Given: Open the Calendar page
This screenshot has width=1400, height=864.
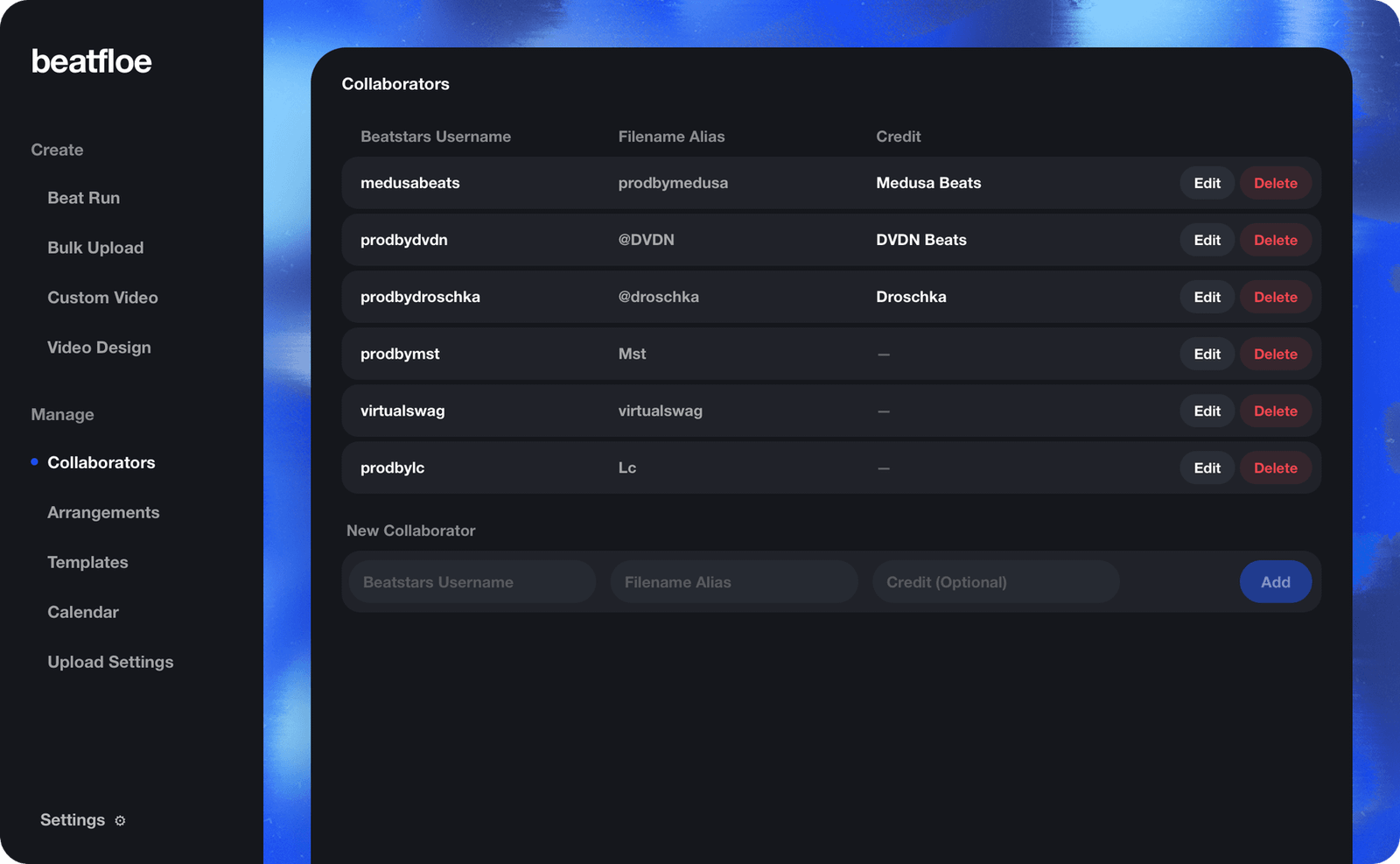Looking at the screenshot, I should pos(83,612).
